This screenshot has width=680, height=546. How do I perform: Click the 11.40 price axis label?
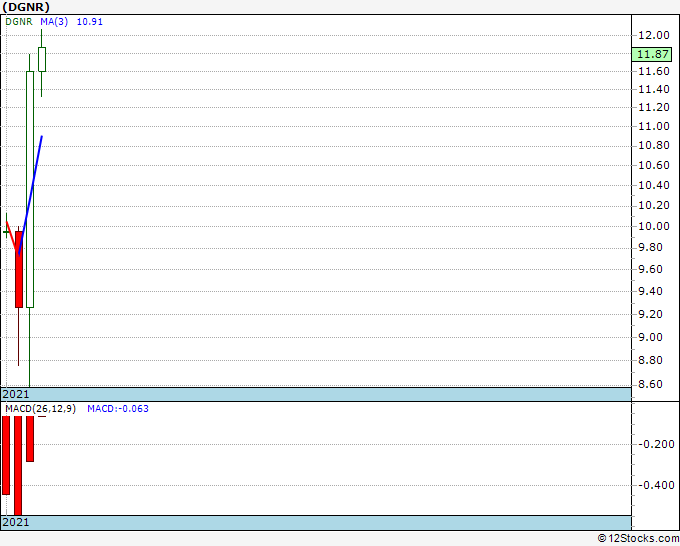tap(654, 89)
